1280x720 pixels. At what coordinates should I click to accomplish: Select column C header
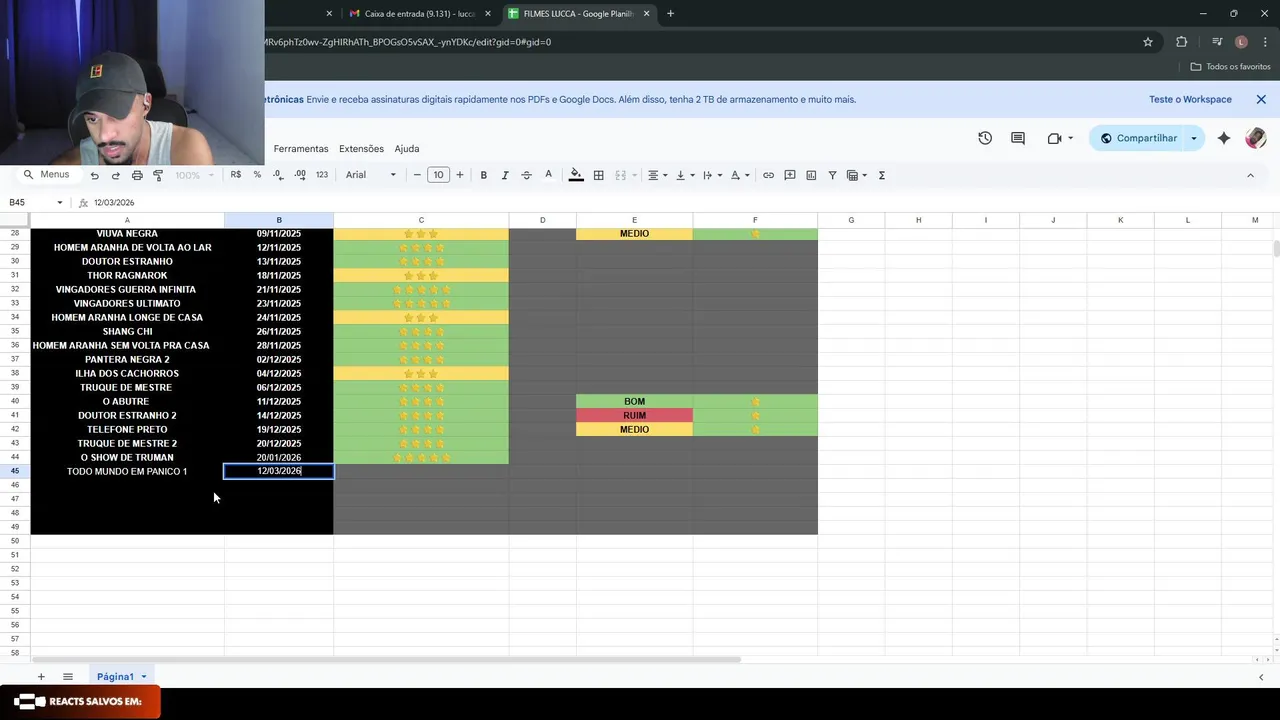(421, 220)
